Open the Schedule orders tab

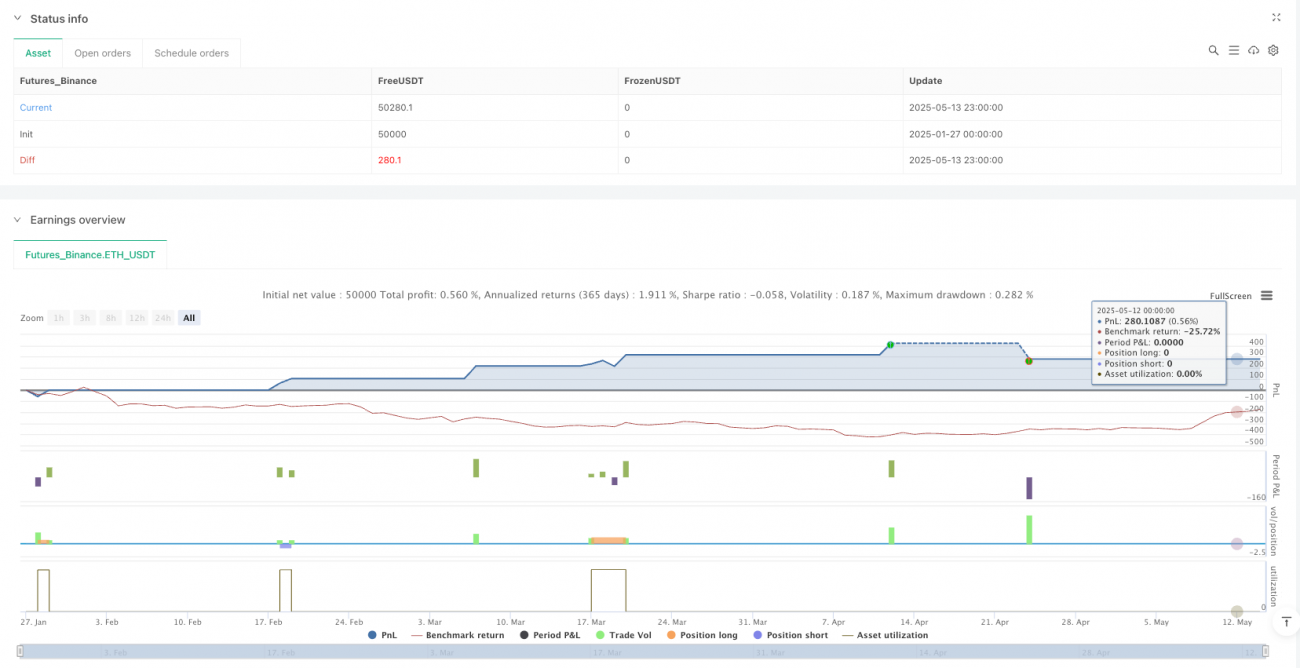click(191, 53)
